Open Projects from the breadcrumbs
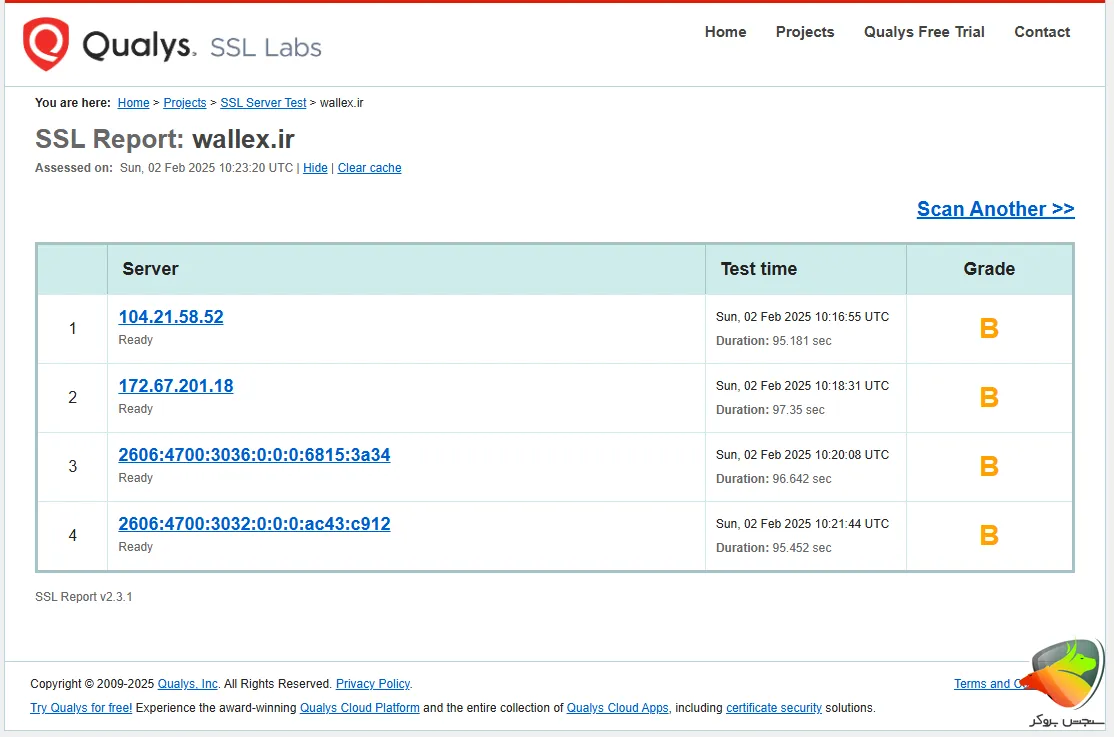The width and height of the screenshot is (1114, 737). click(184, 102)
